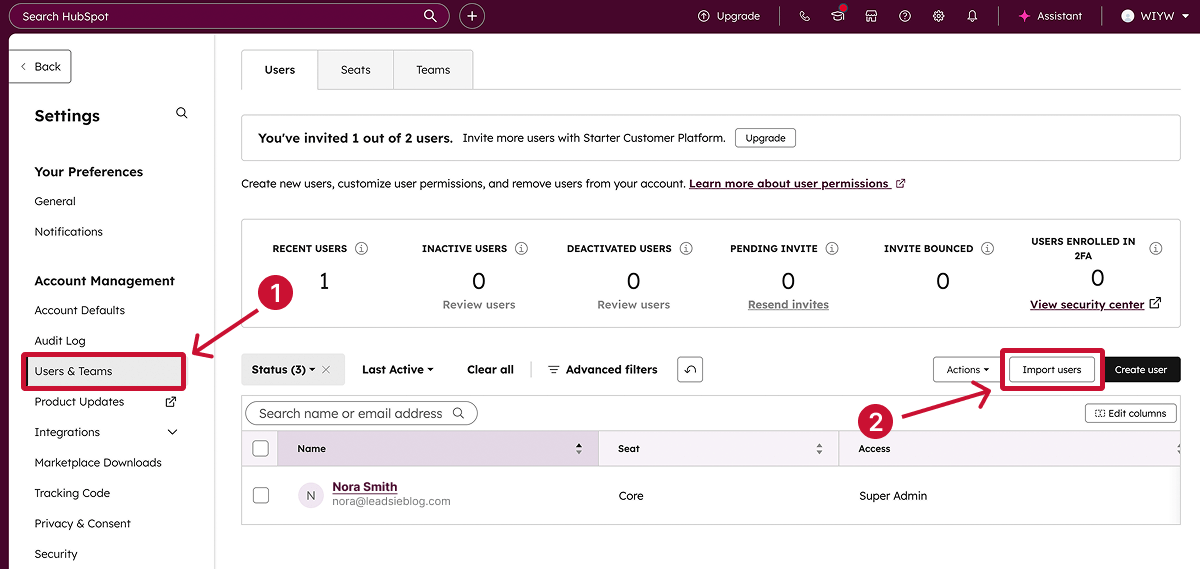
Task: Click the Edit columns button
Action: pos(1131,413)
